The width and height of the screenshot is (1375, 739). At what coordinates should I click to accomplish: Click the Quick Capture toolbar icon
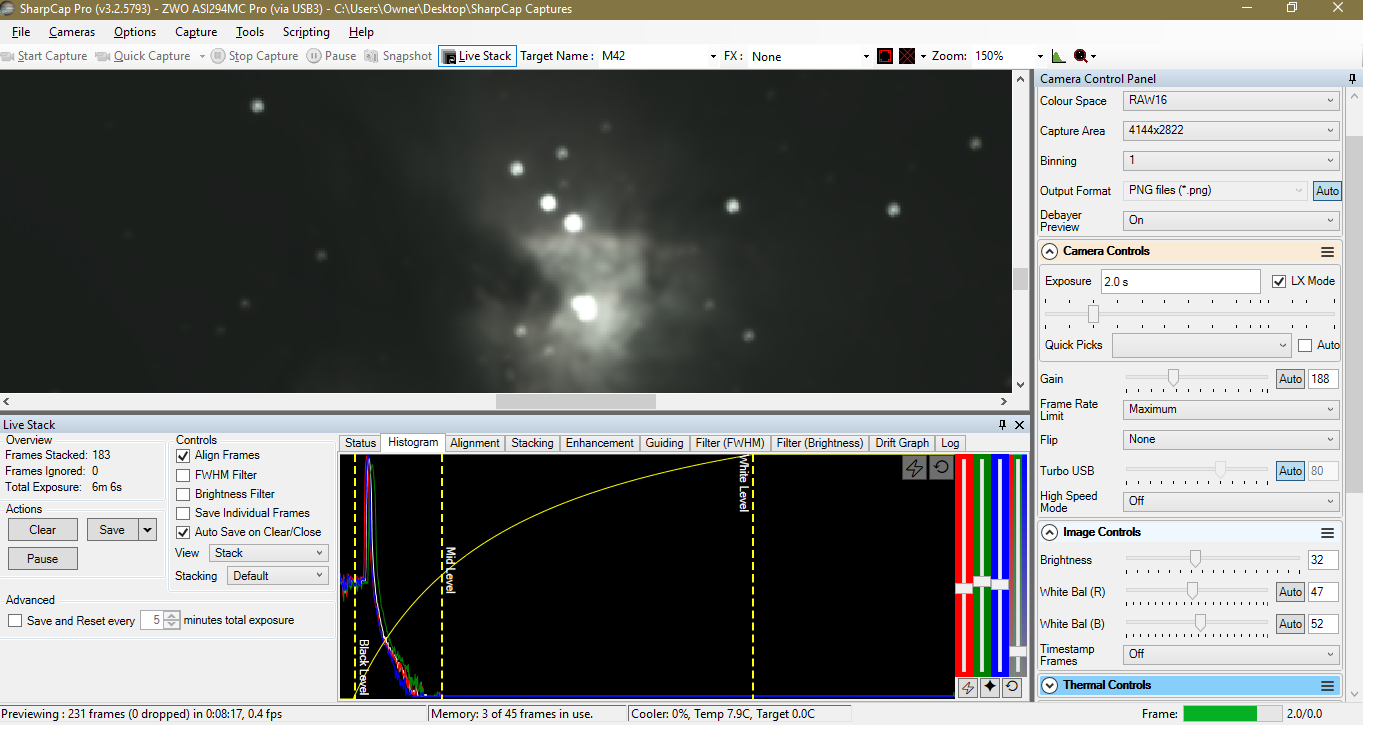tap(103, 56)
